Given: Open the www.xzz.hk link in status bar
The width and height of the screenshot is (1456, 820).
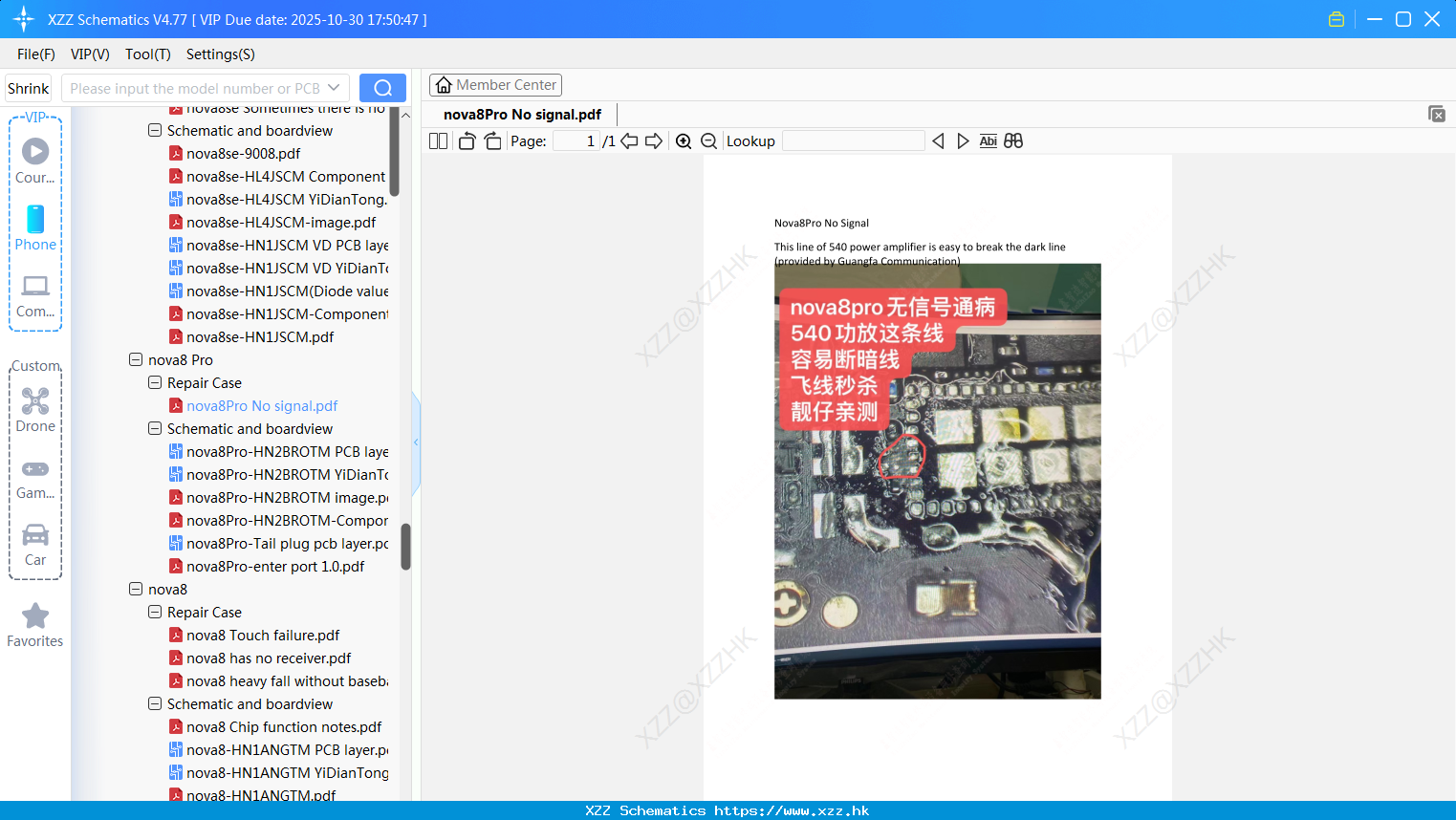Looking at the screenshot, I should 792,810.
